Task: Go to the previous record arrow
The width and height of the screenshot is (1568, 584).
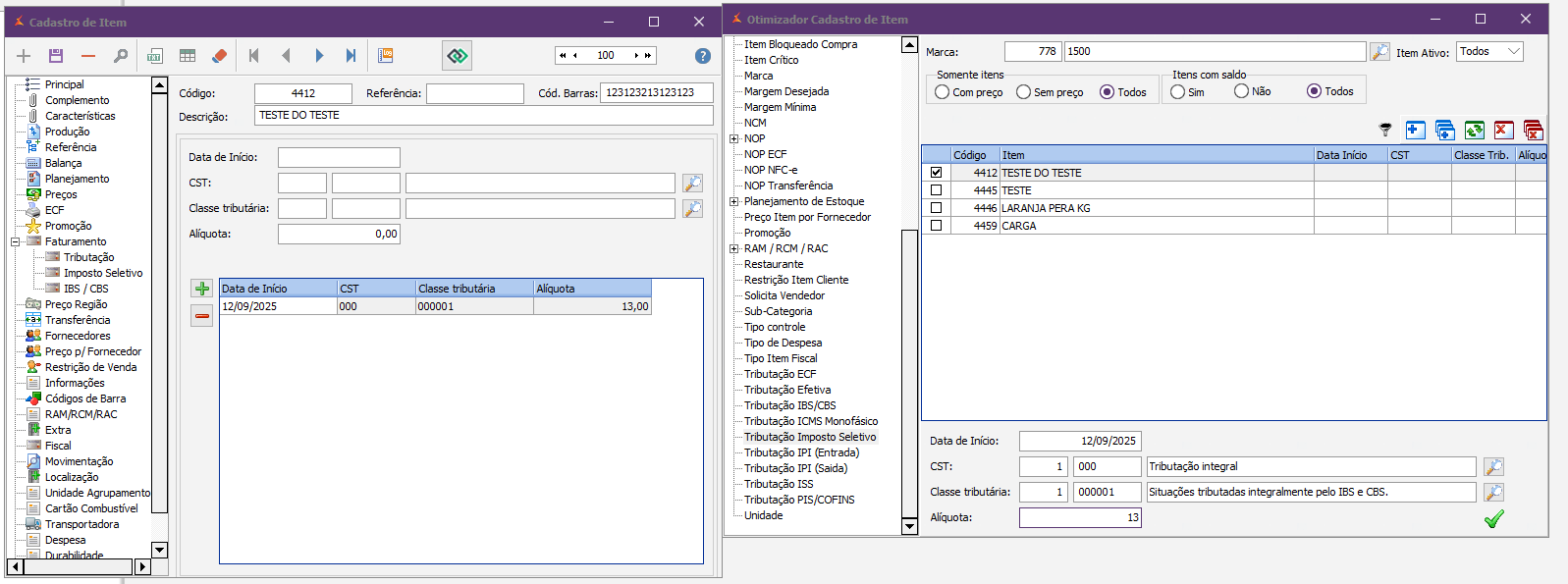Action: [287, 56]
